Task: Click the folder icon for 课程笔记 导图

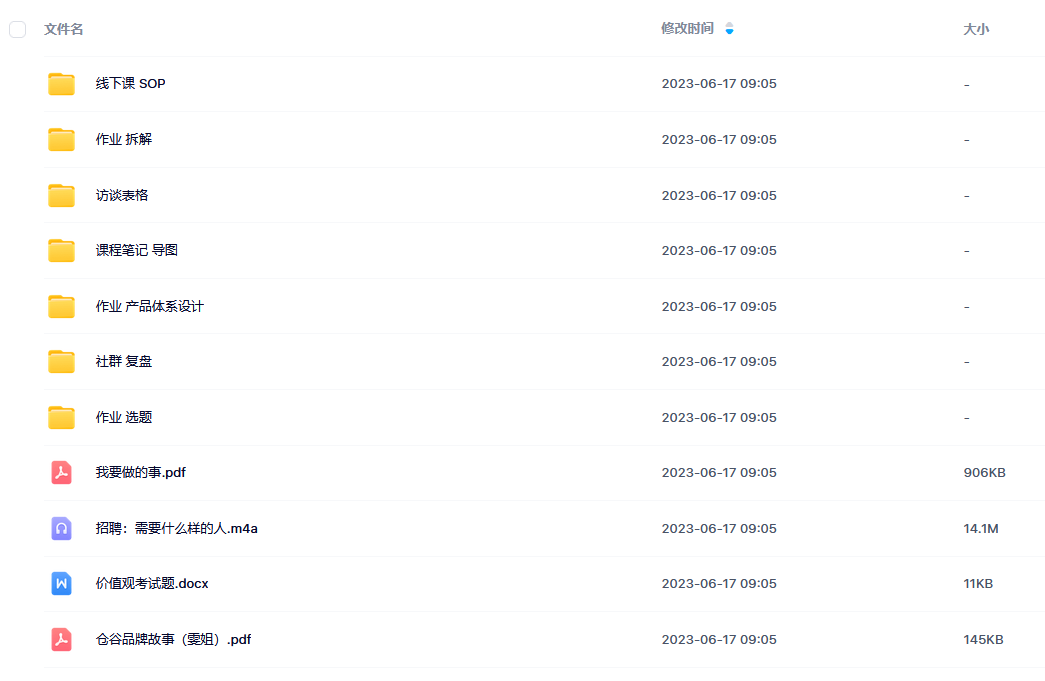Action: pos(61,251)
